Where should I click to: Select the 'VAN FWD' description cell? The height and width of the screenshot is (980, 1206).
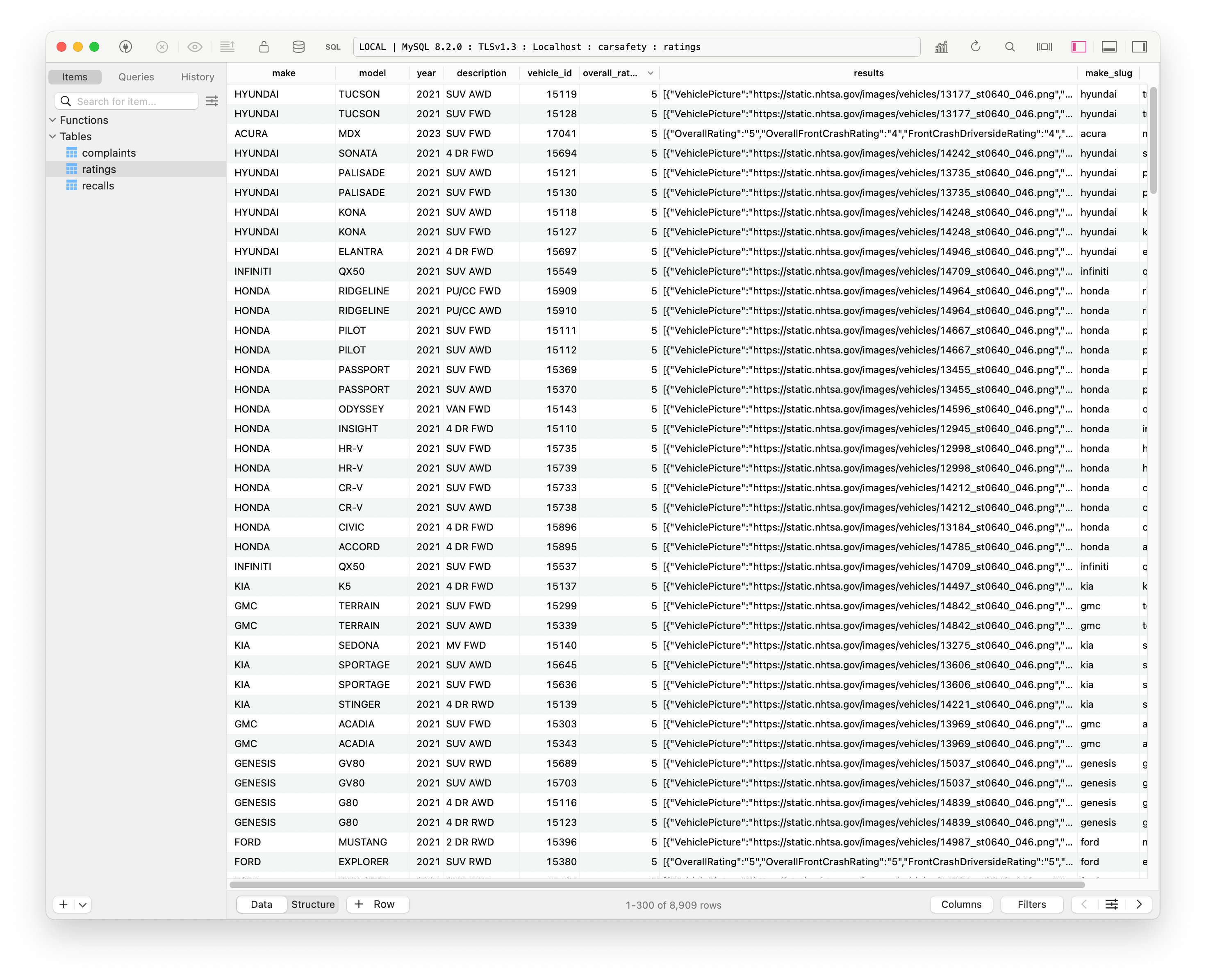pyautogui.click(x=481, y=409)
